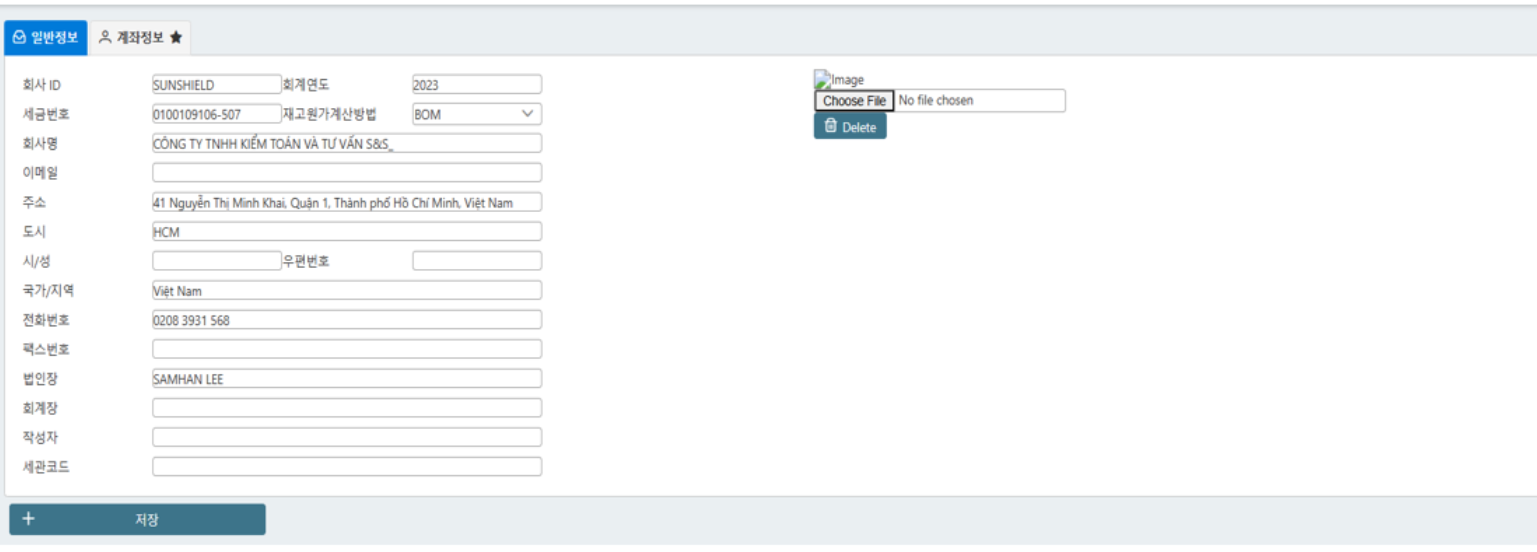The height and width of the screenshot is (552, 1537).
Task: Click the person icon on 계좌정보 tab
Action: tap(105, 37)
